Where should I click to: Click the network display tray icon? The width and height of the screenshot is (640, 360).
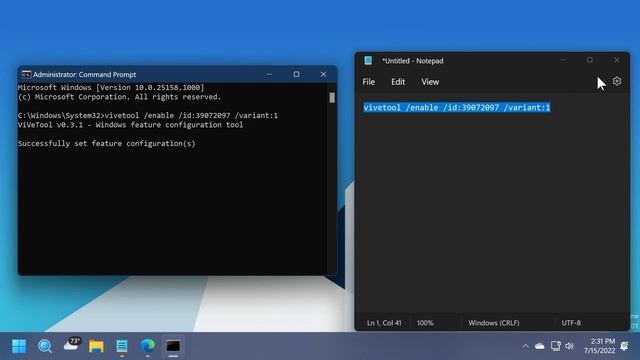tap(556, 346)
